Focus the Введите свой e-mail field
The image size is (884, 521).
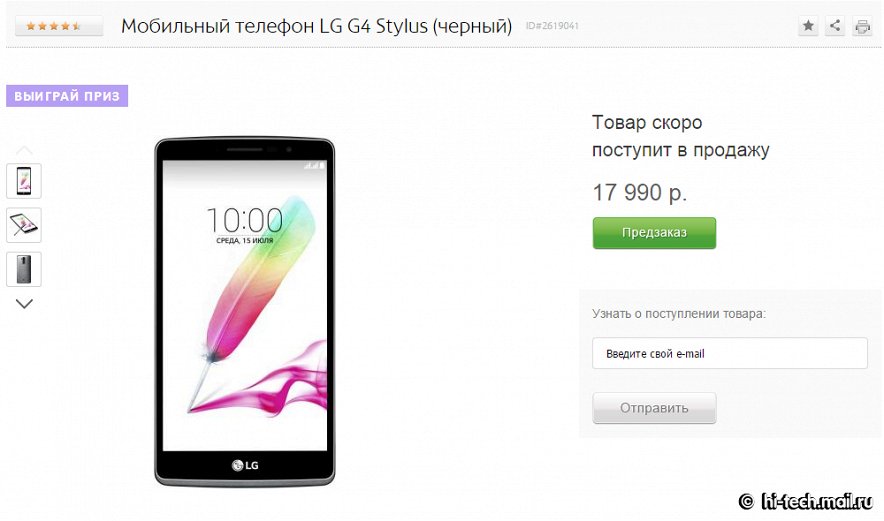(730, 353)
